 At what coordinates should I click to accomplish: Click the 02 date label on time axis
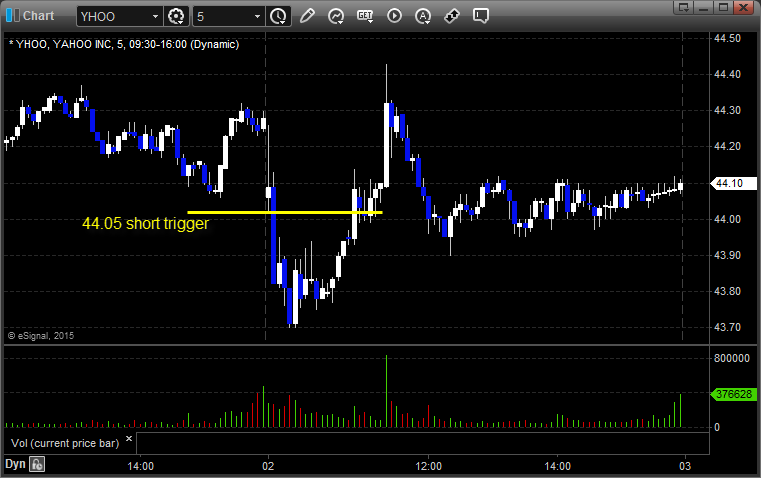[x=268, y=466]
